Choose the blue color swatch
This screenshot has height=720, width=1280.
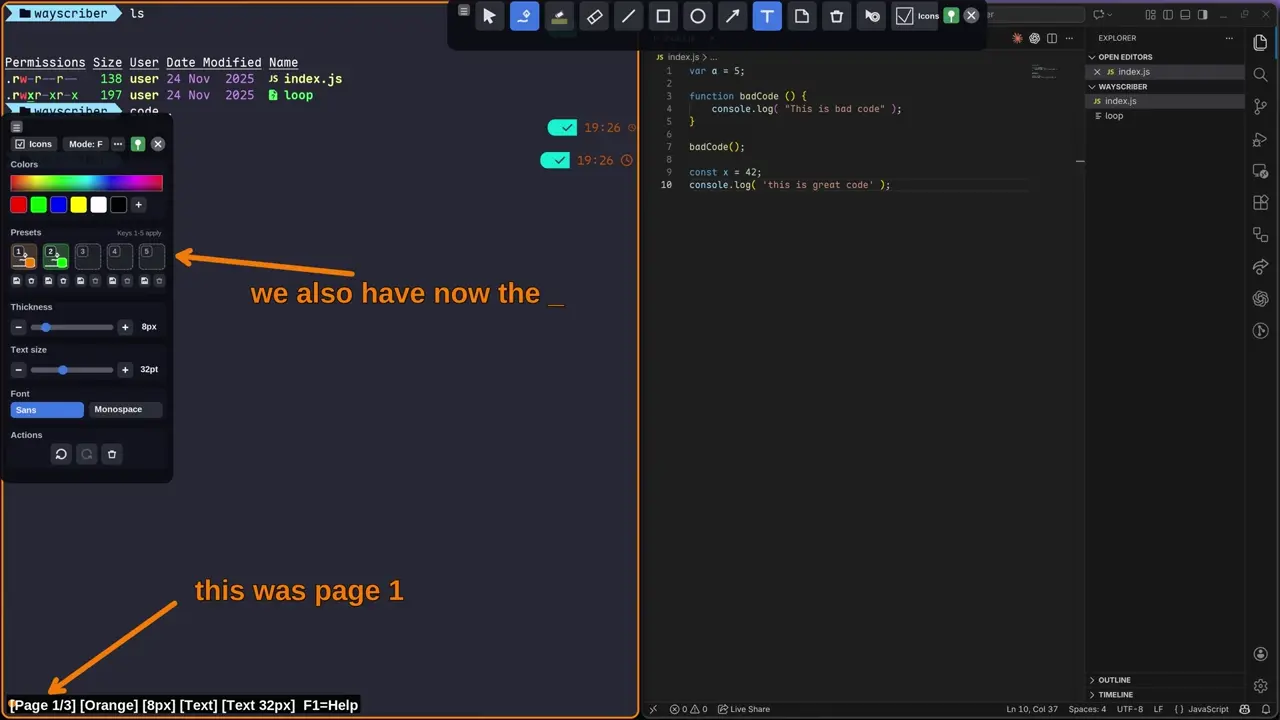pos(58,205)
